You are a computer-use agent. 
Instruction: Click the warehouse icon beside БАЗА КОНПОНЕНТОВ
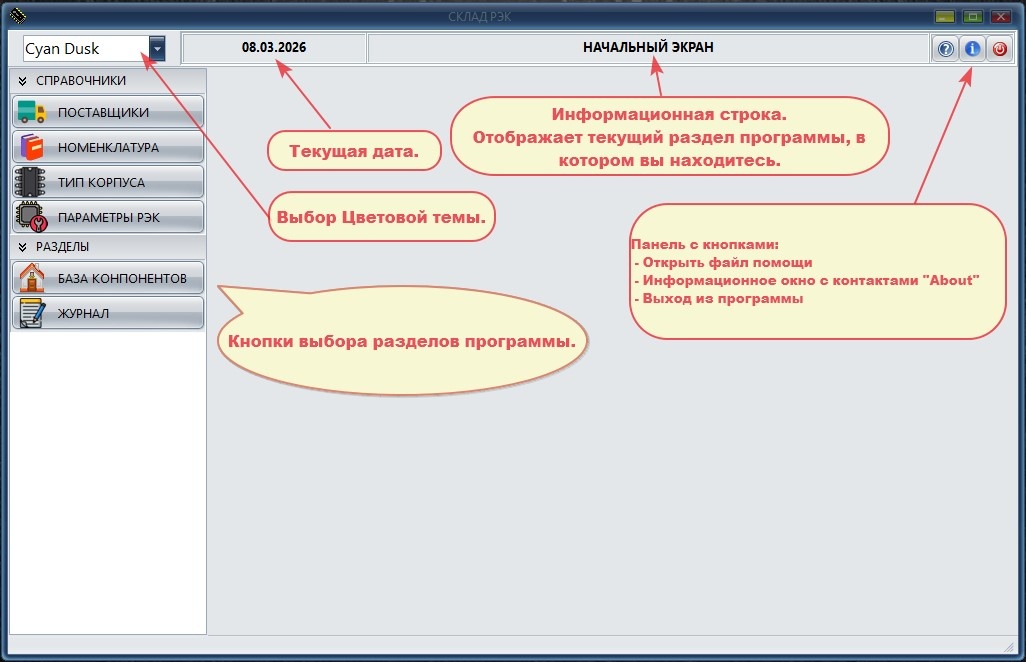(31, 278)
